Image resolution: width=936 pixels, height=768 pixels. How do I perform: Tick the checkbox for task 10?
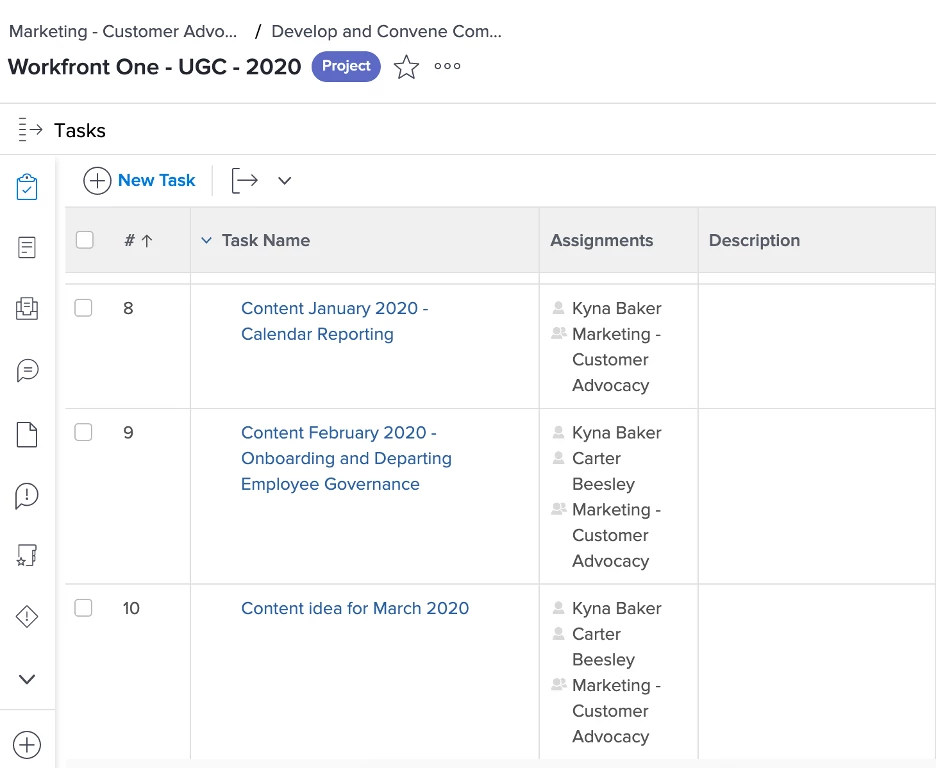(84, 608)
